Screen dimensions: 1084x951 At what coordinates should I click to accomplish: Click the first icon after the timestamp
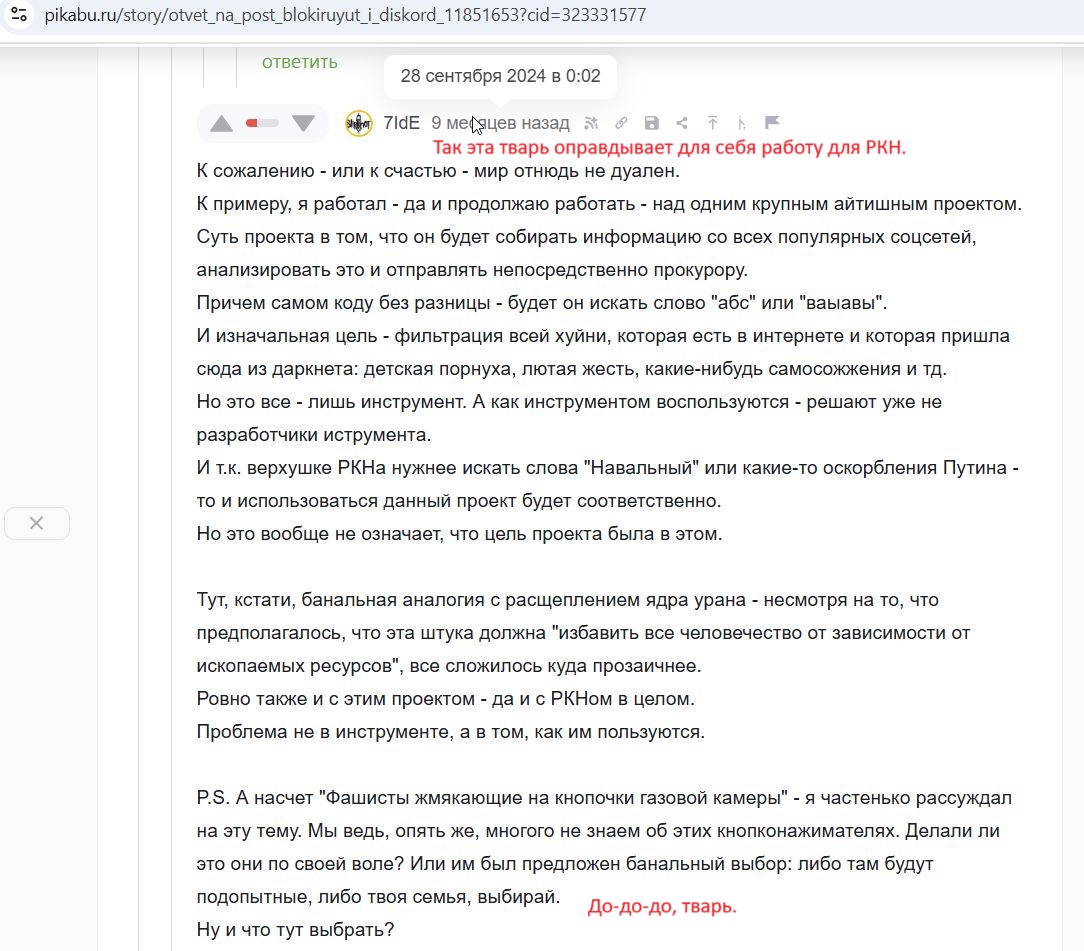(591, 123)
